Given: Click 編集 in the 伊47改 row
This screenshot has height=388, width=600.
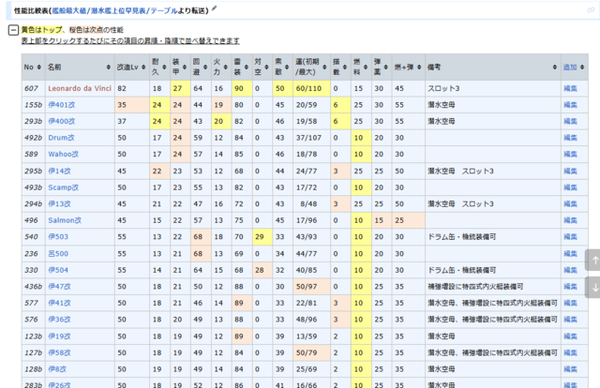Looking at the screenshot, I should click(x=570, y=287).
